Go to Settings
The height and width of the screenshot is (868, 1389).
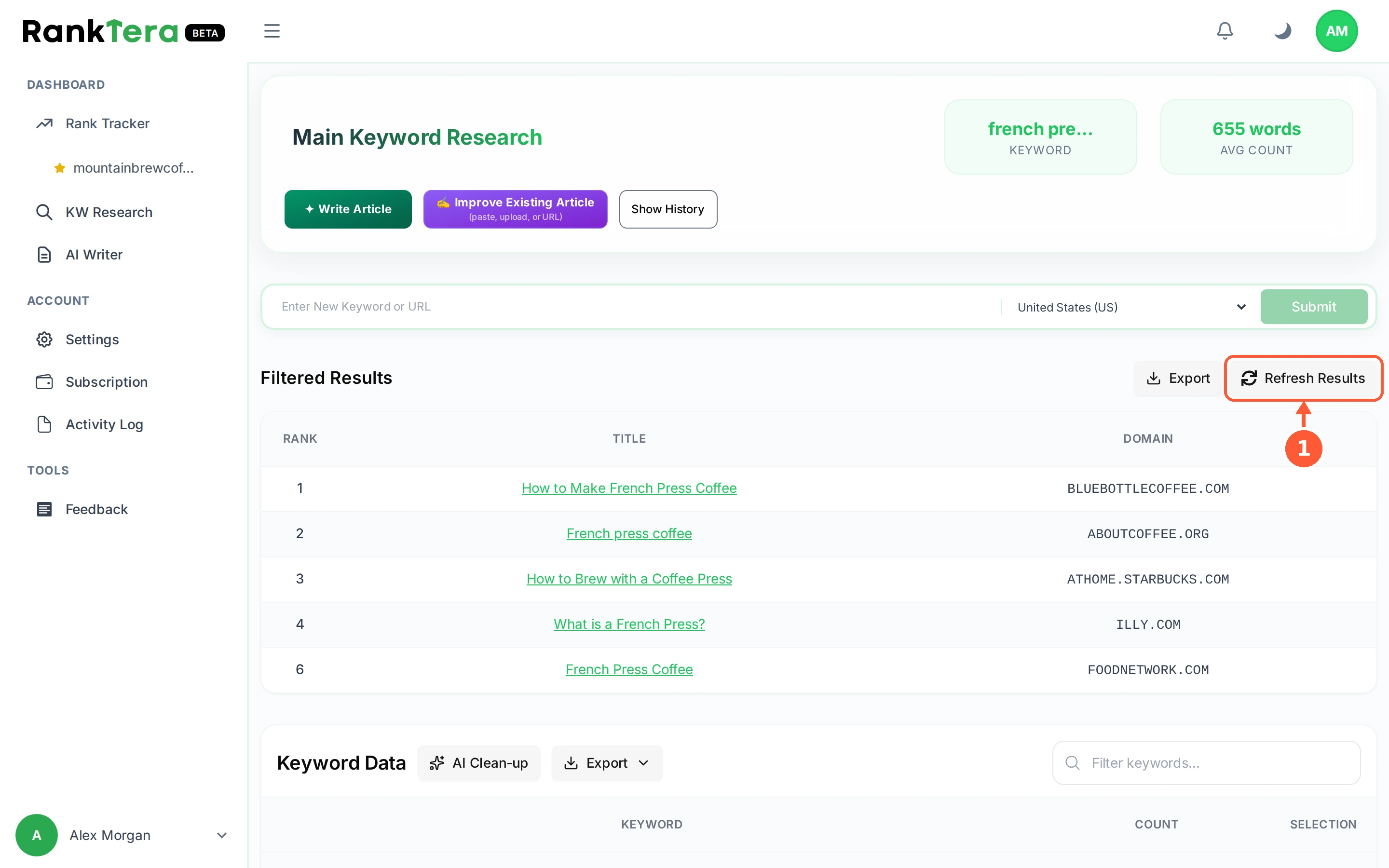click(x=93, y=339)
